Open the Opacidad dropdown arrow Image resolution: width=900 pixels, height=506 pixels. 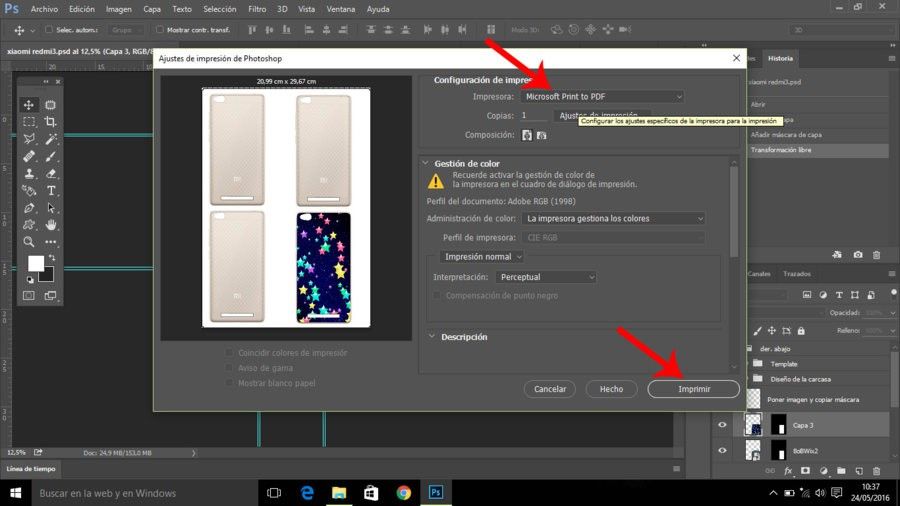(893, 313)
